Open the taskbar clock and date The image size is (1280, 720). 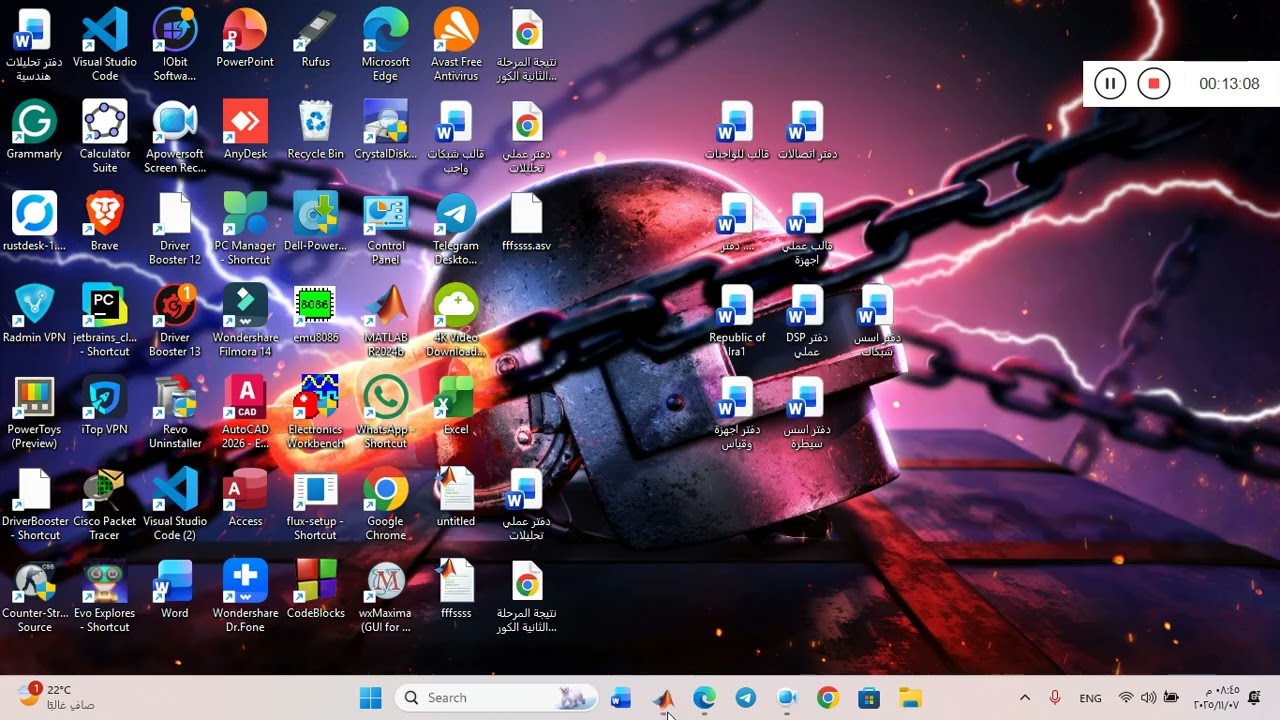[1215, 697]
